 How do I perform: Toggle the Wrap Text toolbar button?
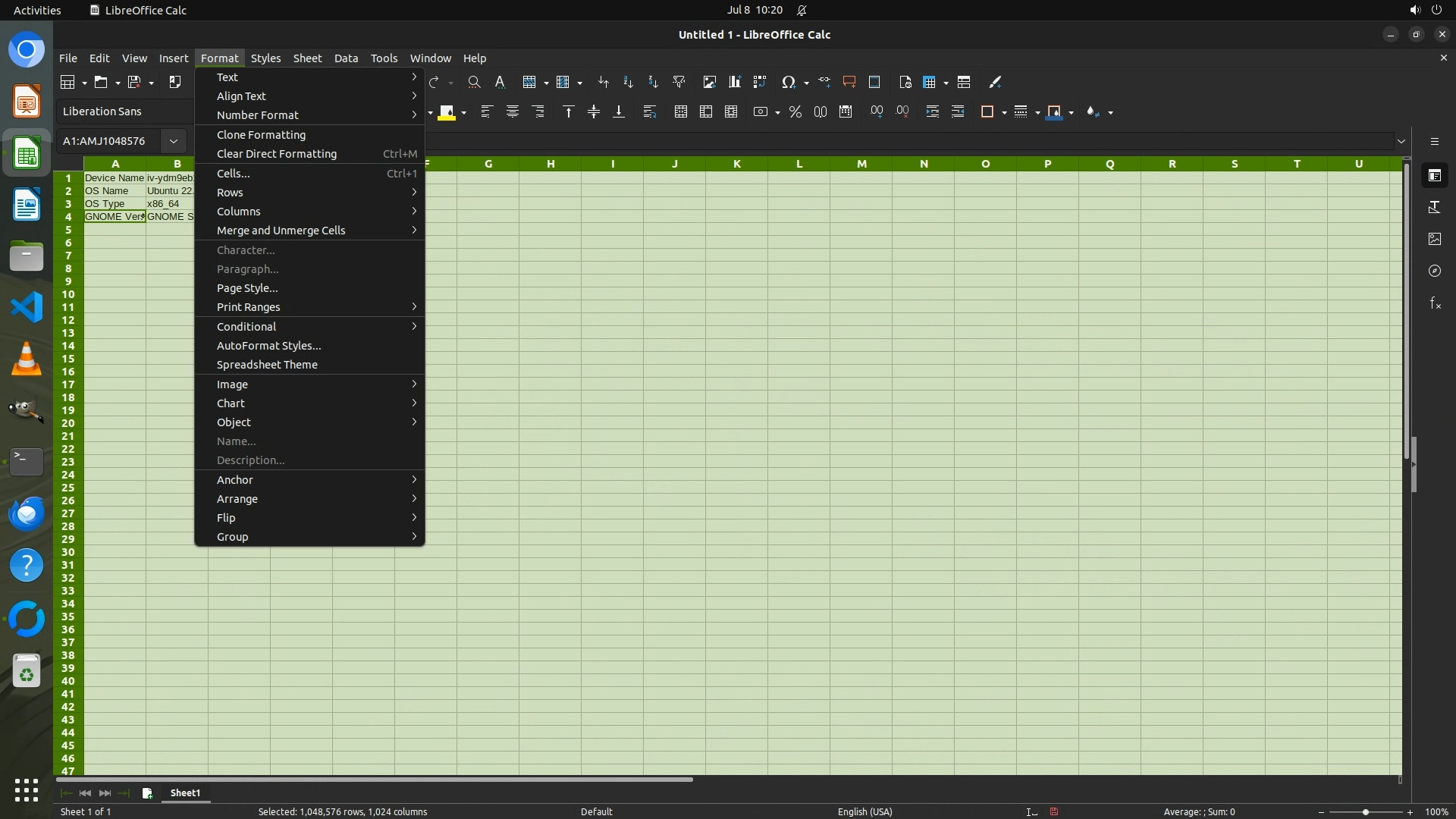point(650,112)
